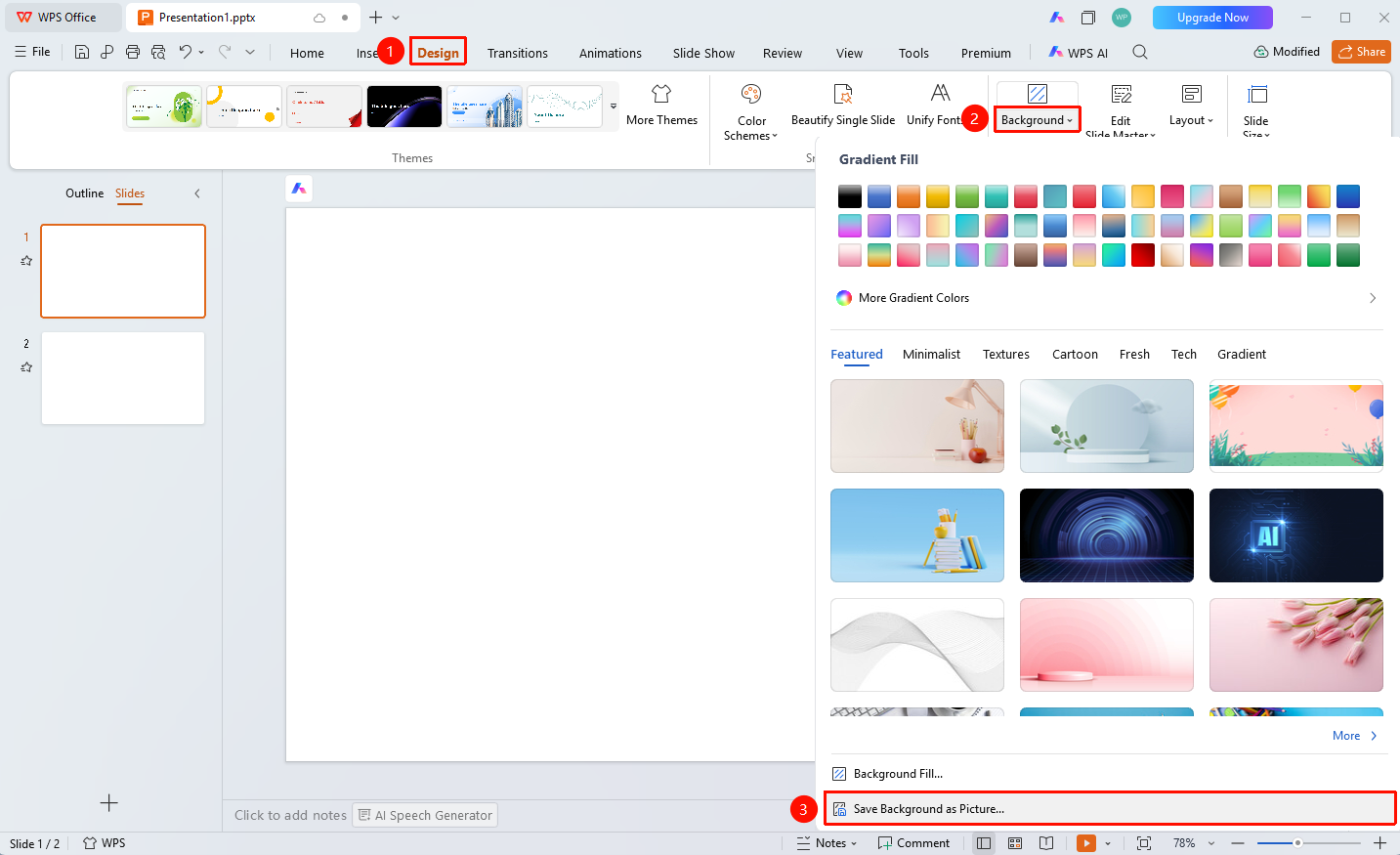The width and height of the screenshot is (1400, 855).
Task: Collapse the slide panel with chevron
Action: pyautogui.click(x=197, y=193)
